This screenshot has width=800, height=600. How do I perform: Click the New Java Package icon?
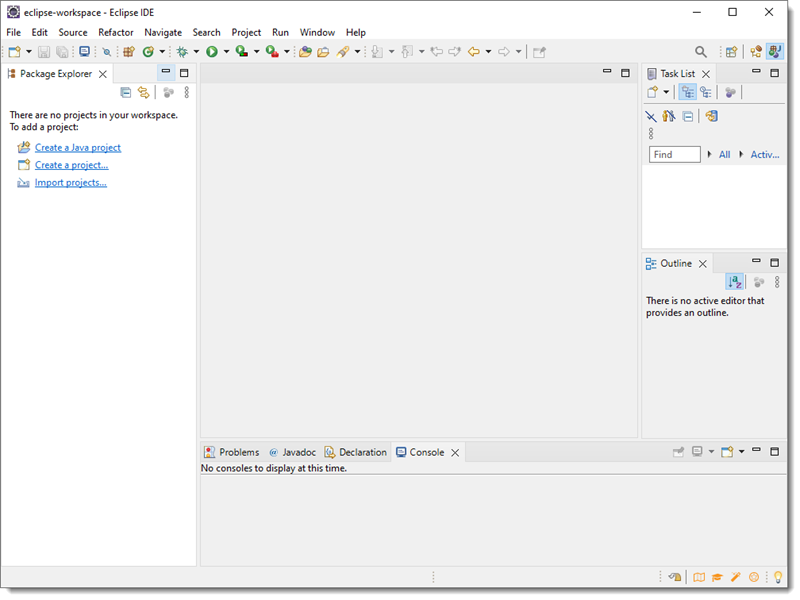(129, 52)
